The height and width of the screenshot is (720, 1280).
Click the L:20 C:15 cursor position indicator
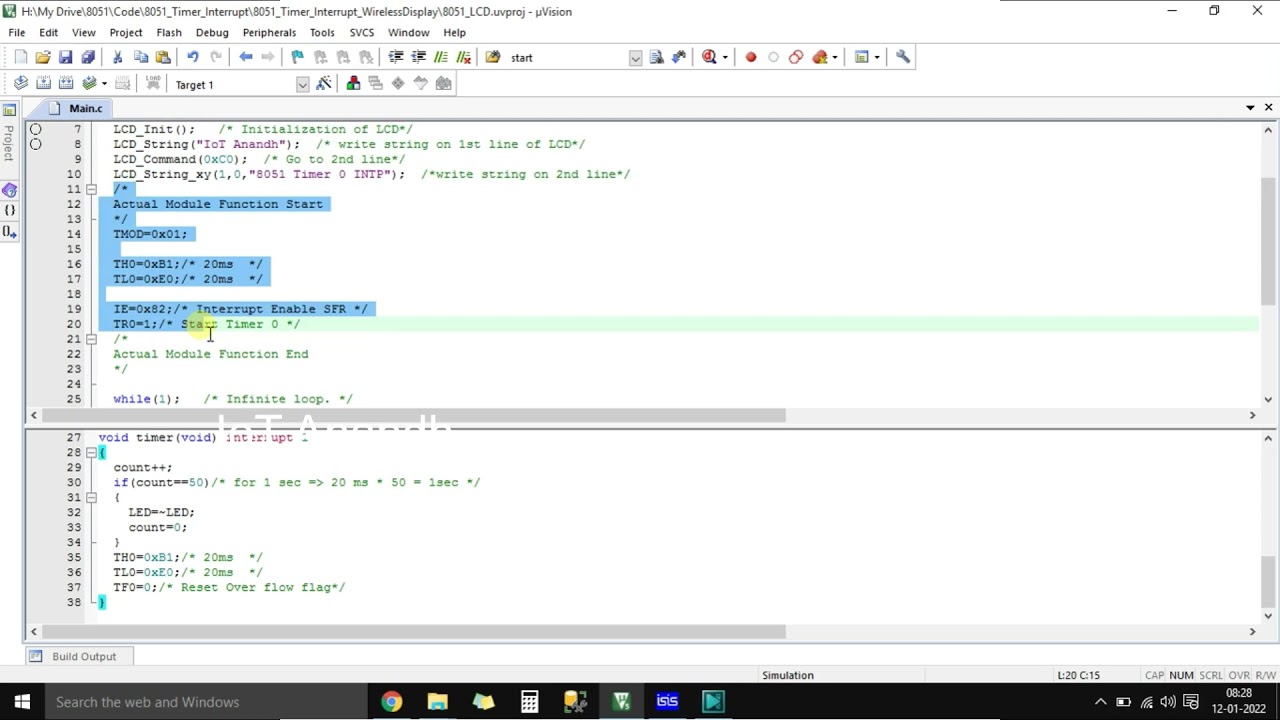[x=1078, y=675]
